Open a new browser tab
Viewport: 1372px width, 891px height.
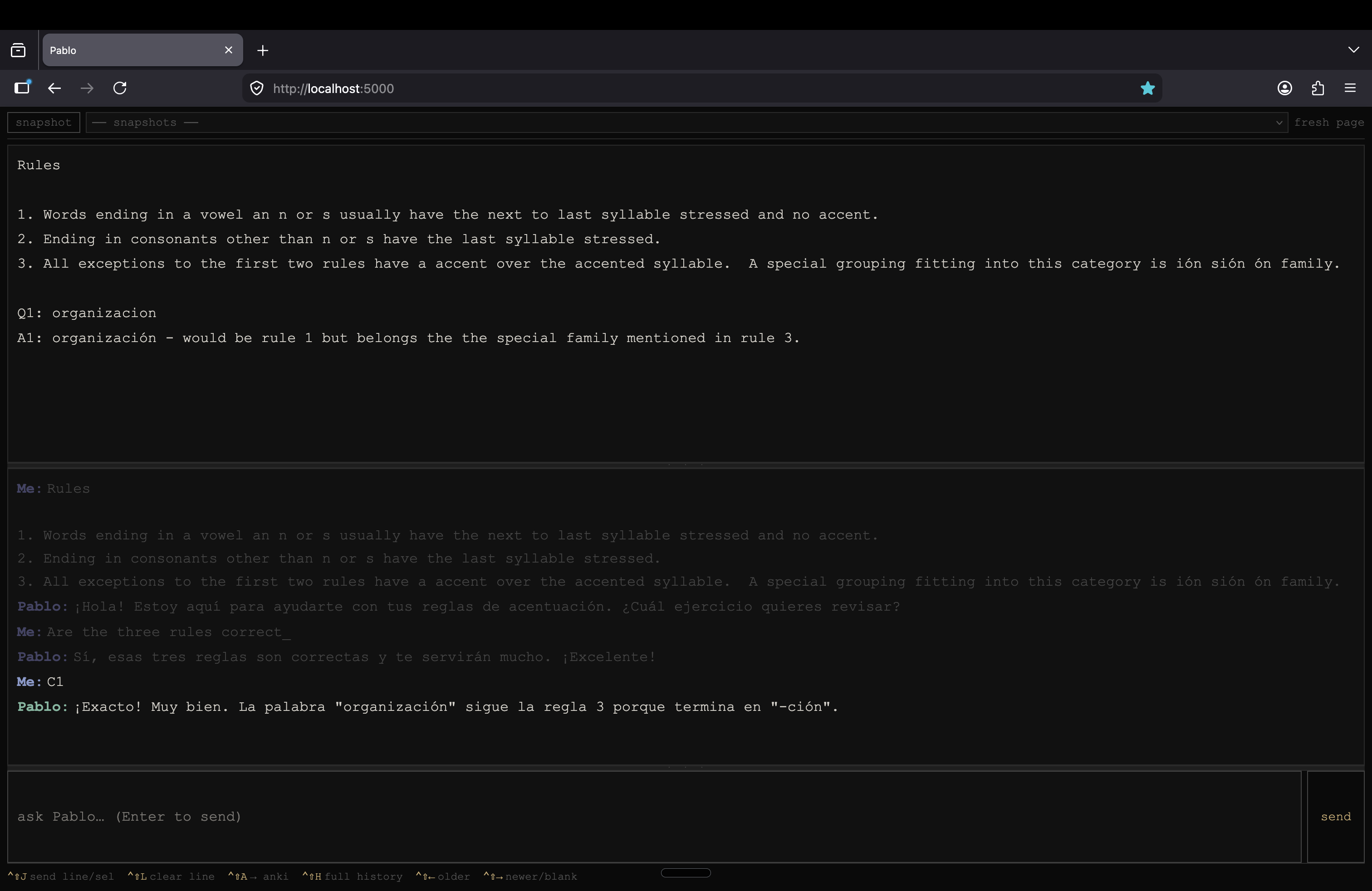pos(263,51)
